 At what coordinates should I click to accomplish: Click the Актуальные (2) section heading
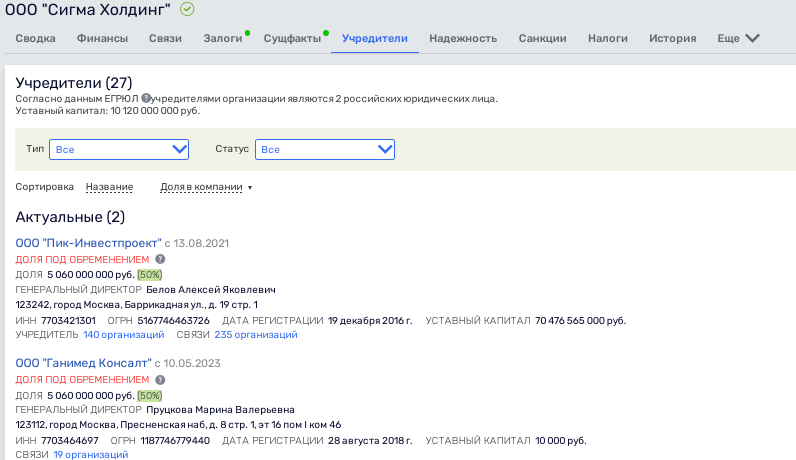pos(70,217)
